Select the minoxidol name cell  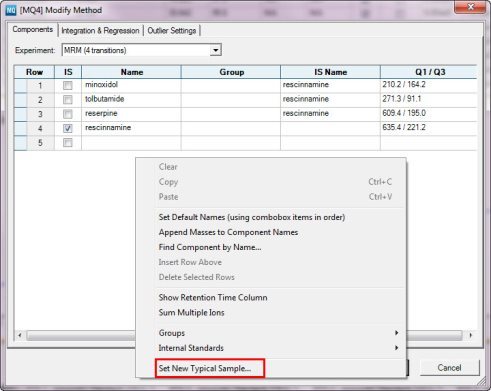(x=131, y=85)
